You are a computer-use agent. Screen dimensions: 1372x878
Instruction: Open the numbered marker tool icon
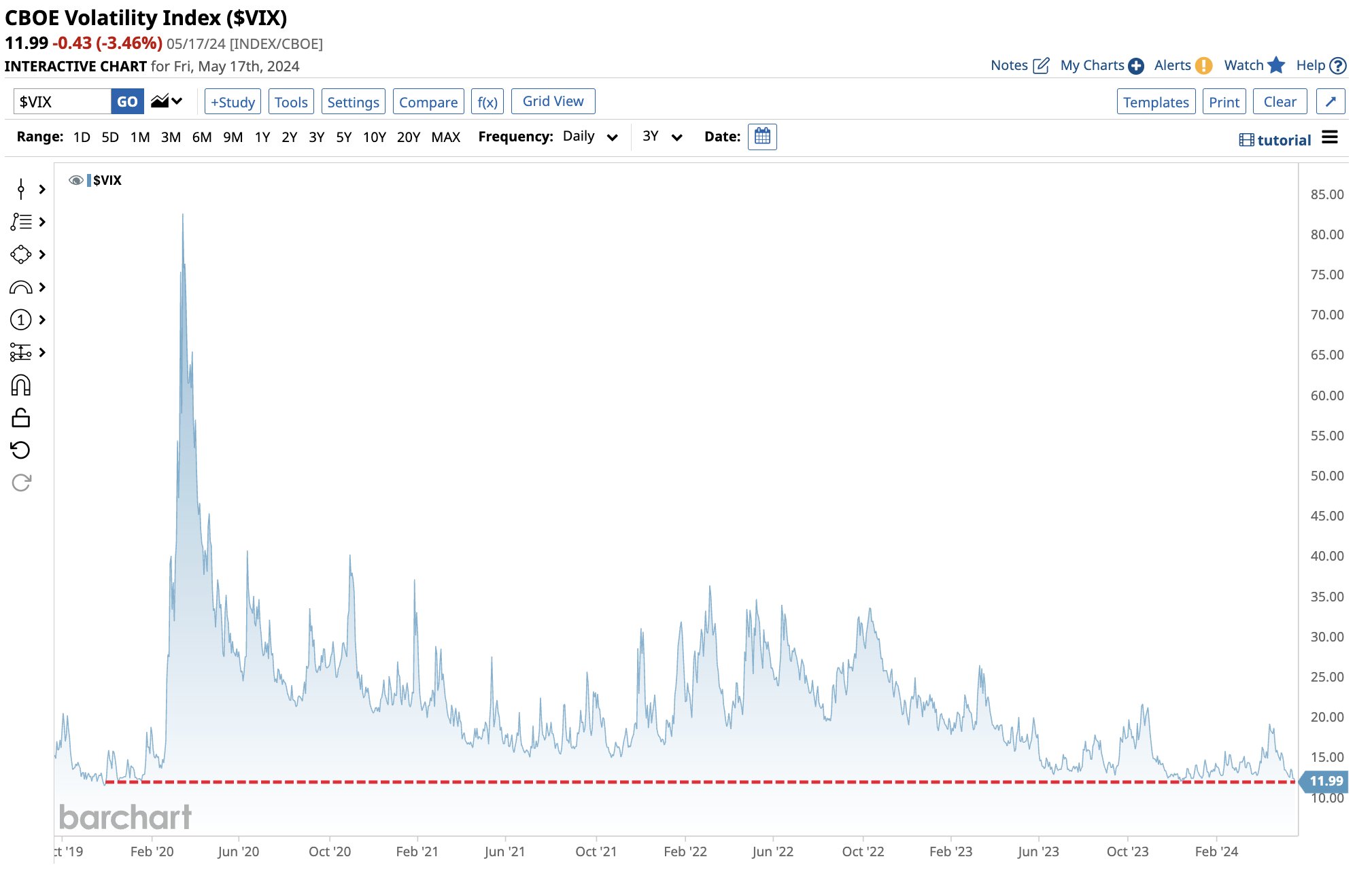[21, 319]
